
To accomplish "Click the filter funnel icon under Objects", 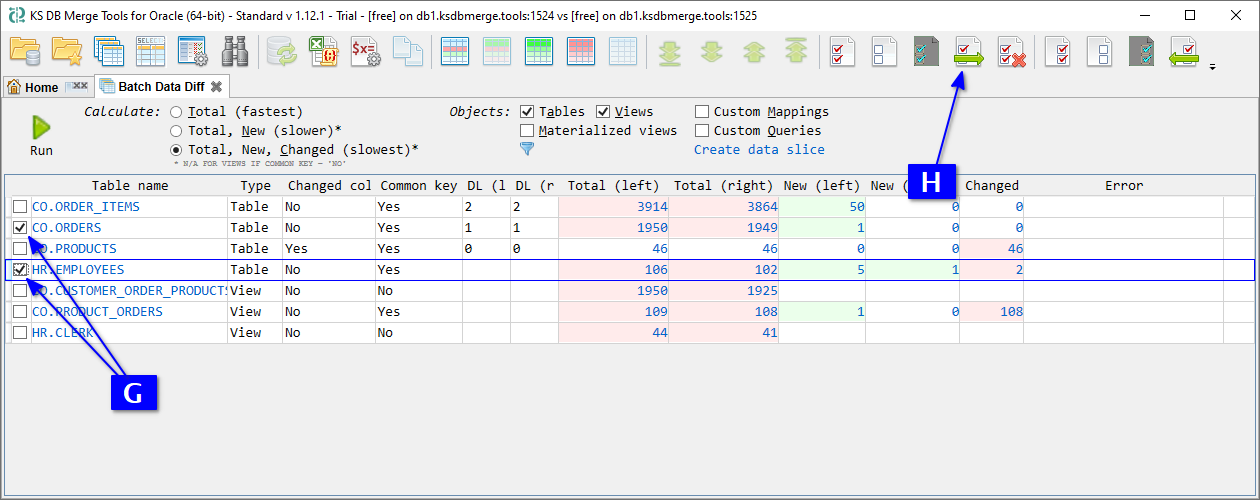I will point(527,149).
